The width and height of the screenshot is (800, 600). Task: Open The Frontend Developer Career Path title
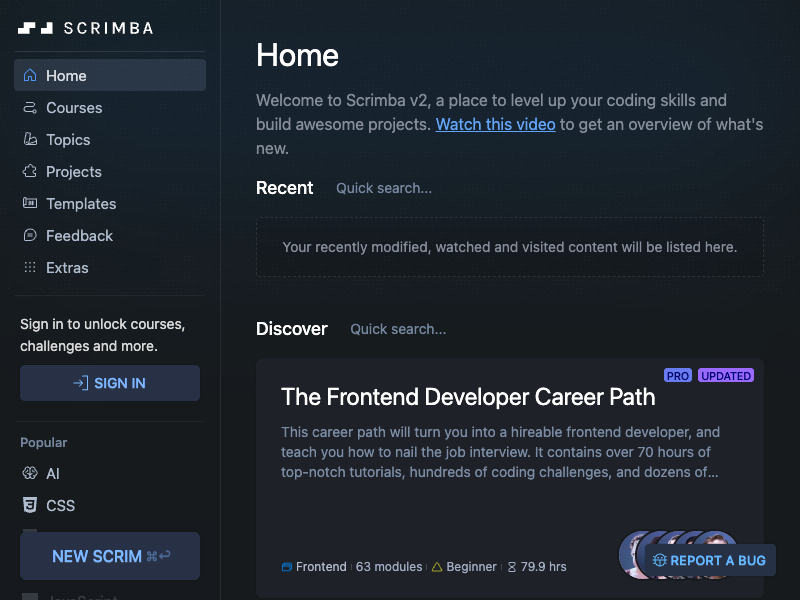click(468, 397)
